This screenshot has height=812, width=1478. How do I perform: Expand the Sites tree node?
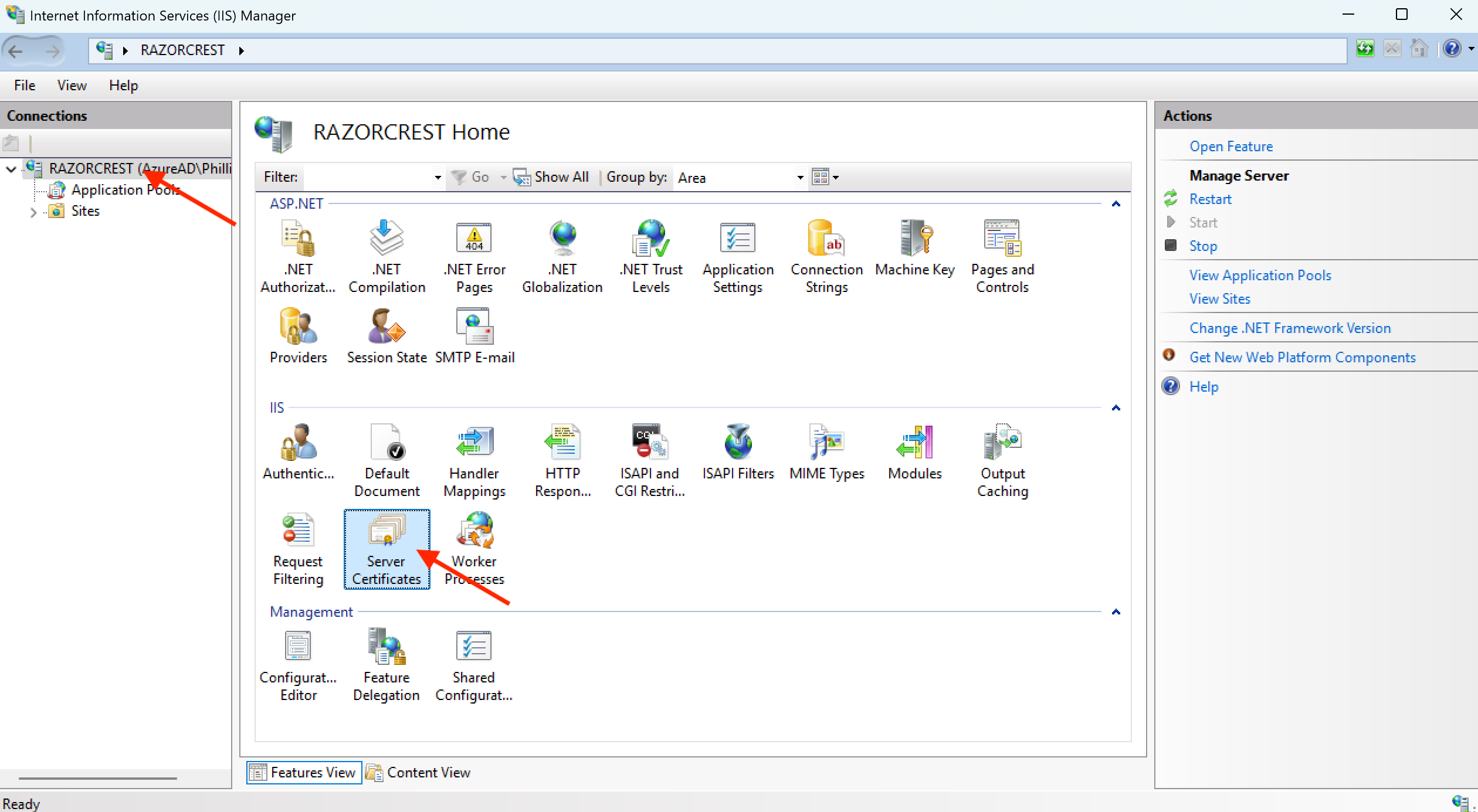click(x=33, y=211)
